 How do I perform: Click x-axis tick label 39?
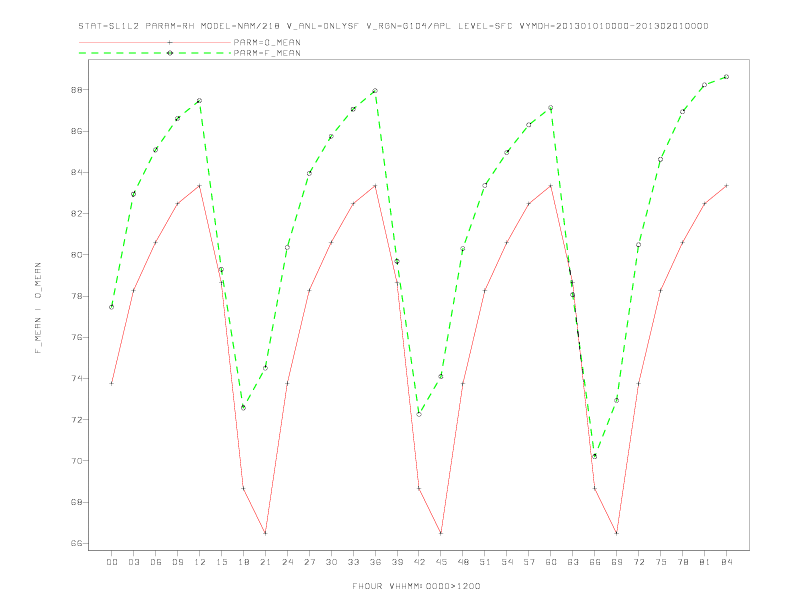398,562
